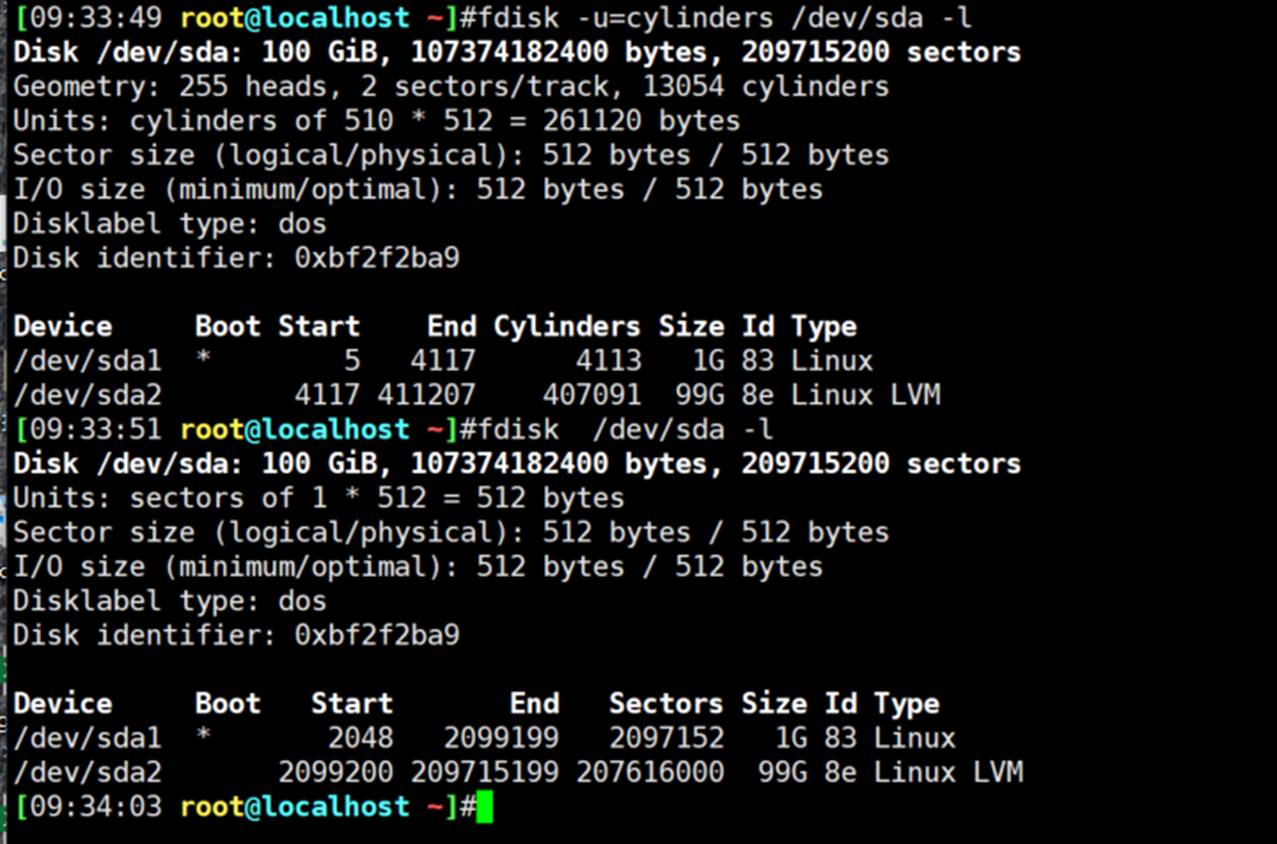Click the 'Cylinders' column header
The image size is (1277, 844).
tap(566, 327)
